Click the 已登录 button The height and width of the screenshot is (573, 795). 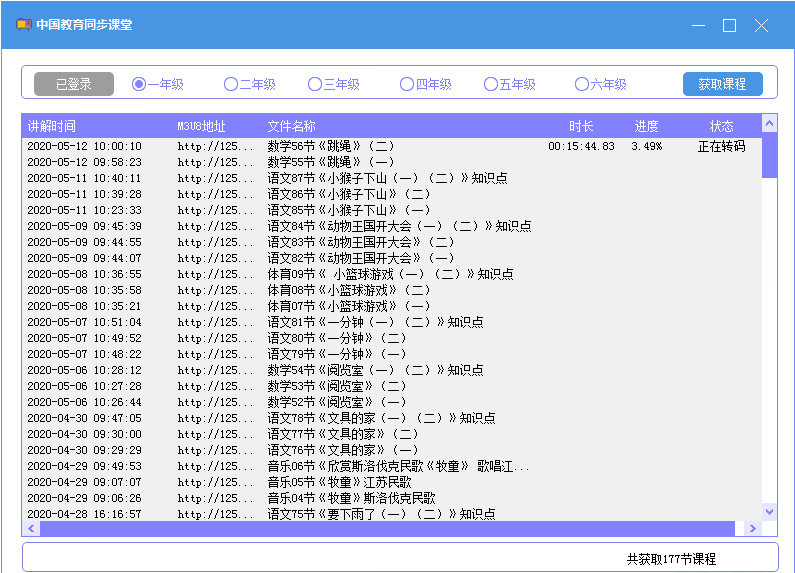[x=74, y=84]
